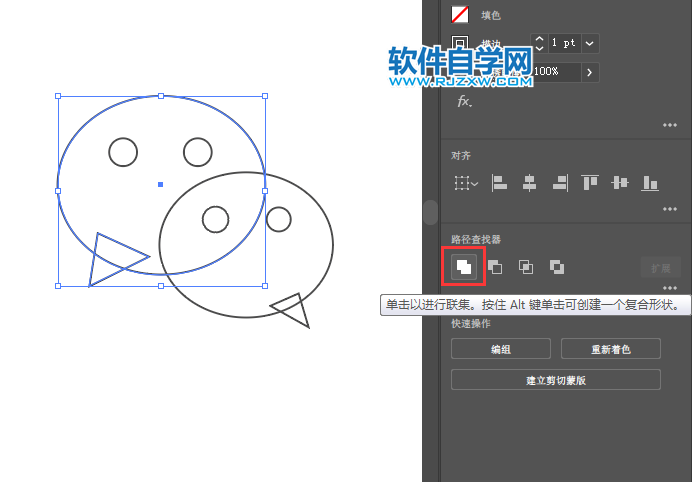Click the 编组 (Group) button
The height and width of the screenshot is (482, 692).
coord(501,349)
